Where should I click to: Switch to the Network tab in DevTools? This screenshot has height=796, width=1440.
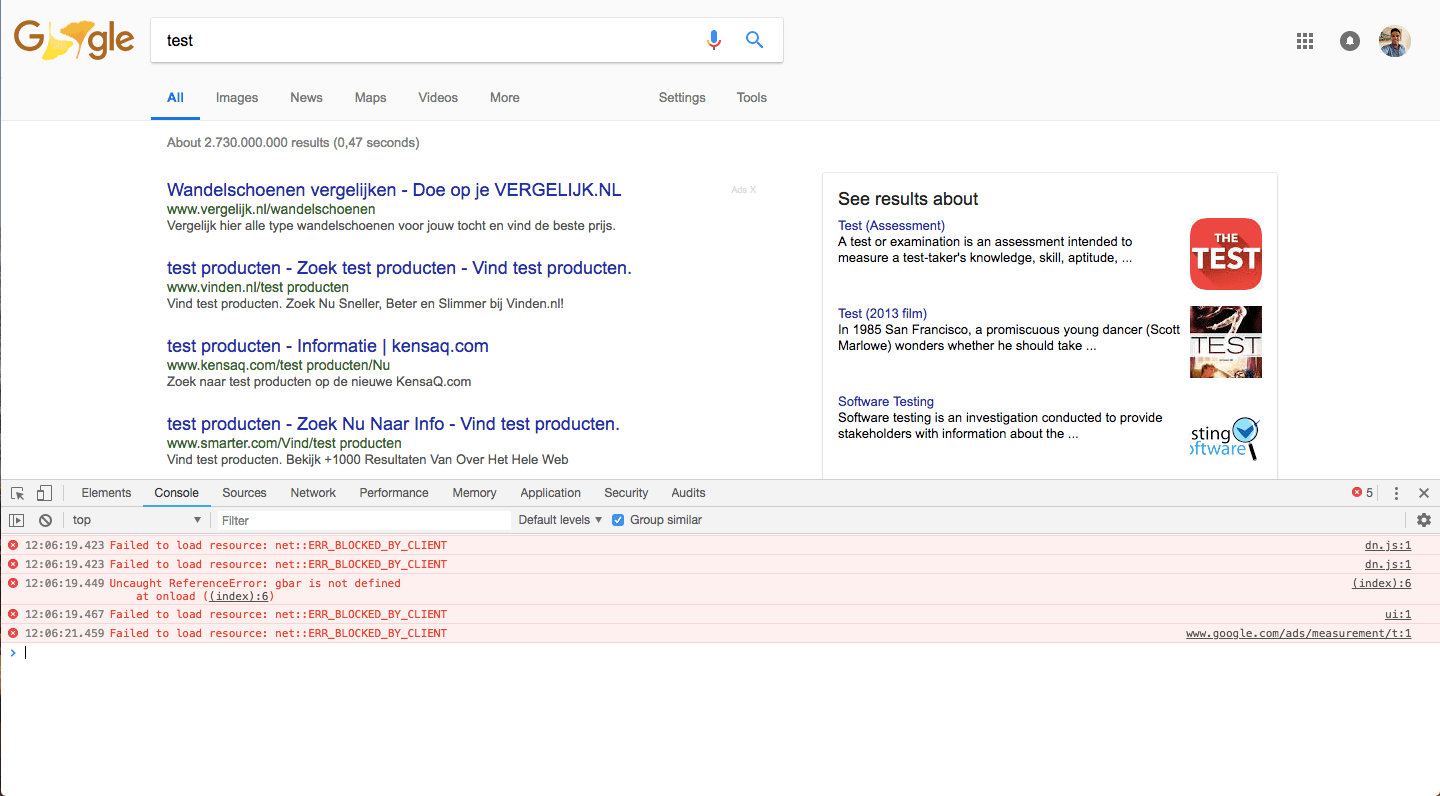click(313, 492)
